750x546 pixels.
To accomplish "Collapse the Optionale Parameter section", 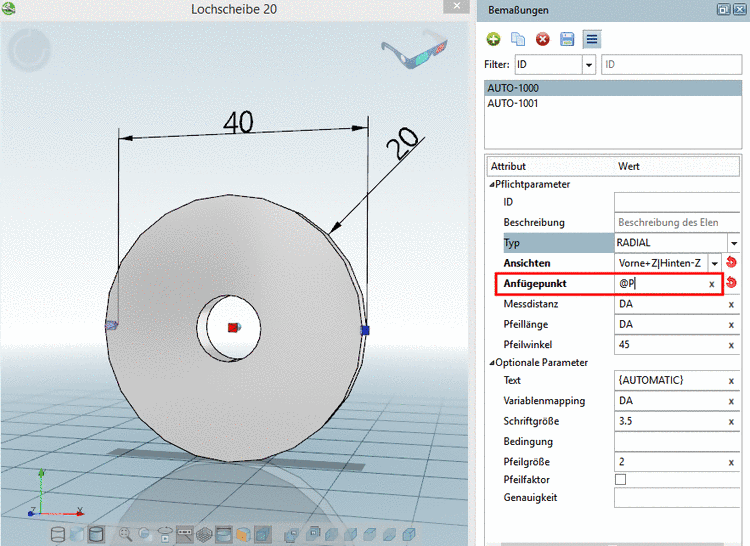I will click(x=491, y=362).
